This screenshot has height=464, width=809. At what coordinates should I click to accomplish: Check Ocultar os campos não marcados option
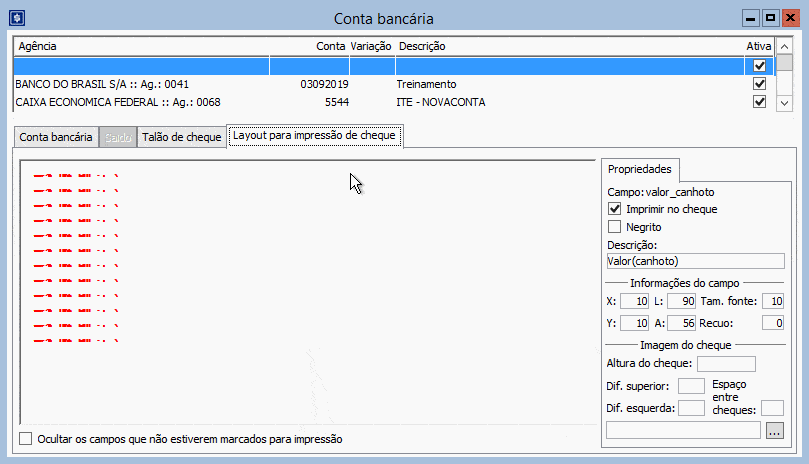(x=26, y=439)
